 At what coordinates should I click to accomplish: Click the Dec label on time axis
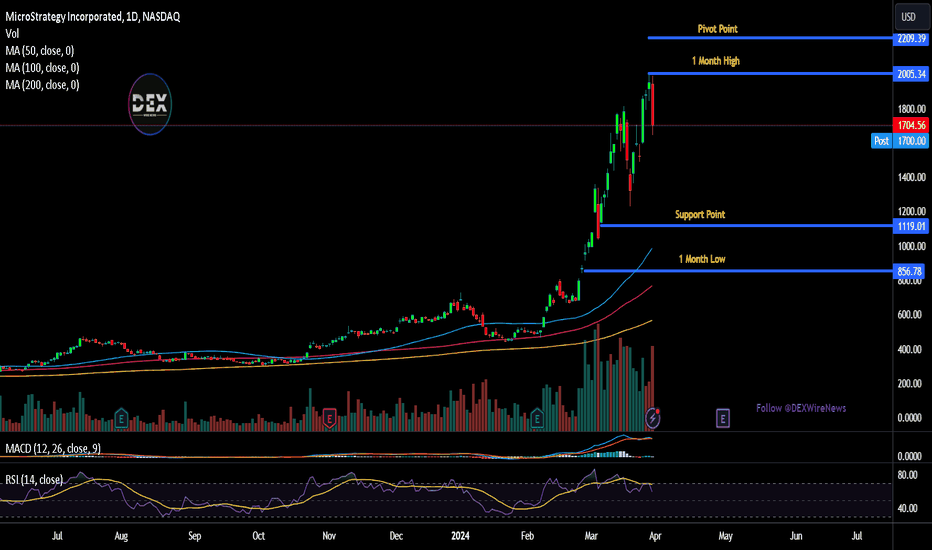pos(396,536)
